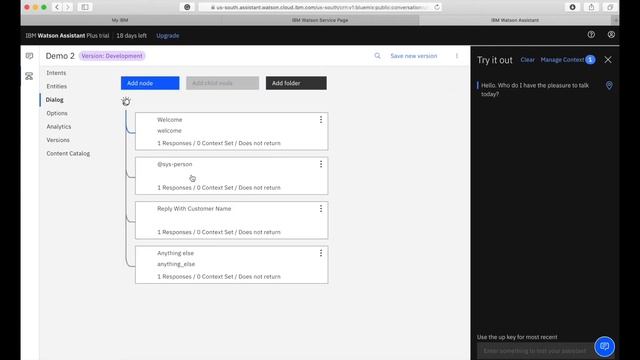This screenshot has width=640, height=360.
Task: Go forward with Safari forward arrow
Action: click(68, 7)
